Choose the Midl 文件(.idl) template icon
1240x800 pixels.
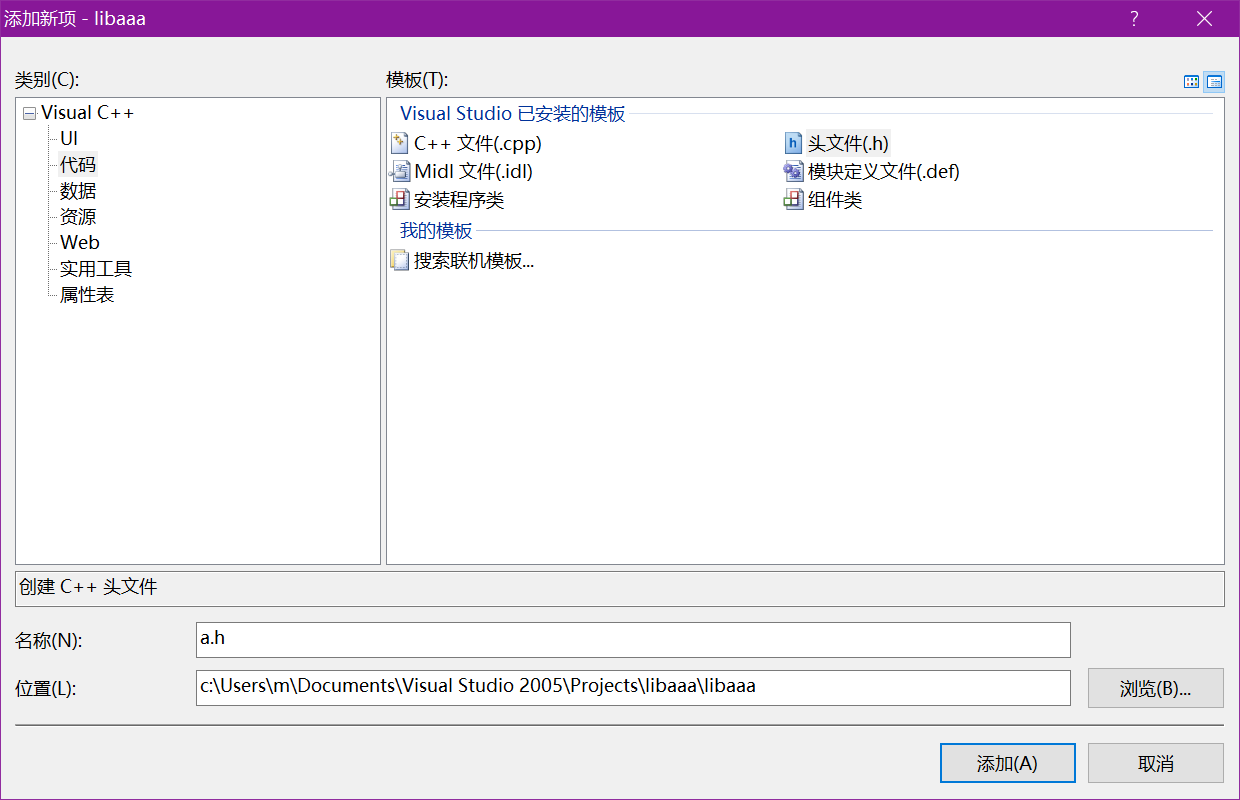(400, 171)
